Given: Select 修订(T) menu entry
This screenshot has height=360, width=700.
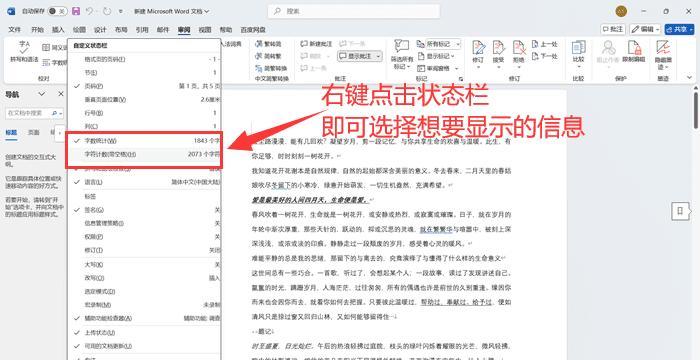Looking at the screenshot, I should (x=144, y=251).
